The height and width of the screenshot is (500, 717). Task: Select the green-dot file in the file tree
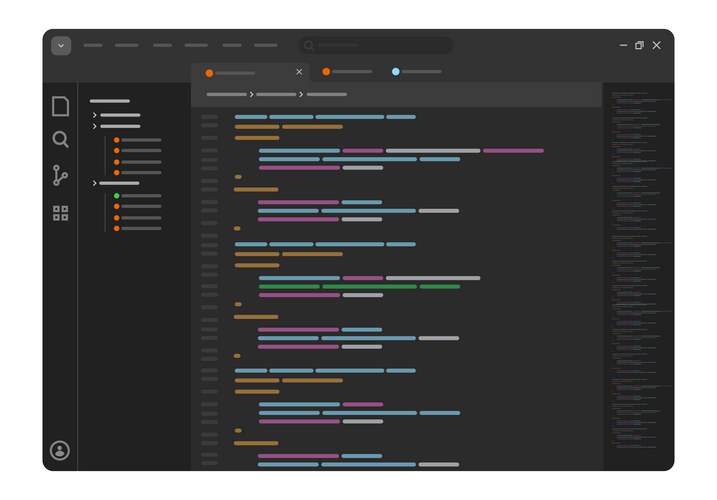tap(137, 196)
